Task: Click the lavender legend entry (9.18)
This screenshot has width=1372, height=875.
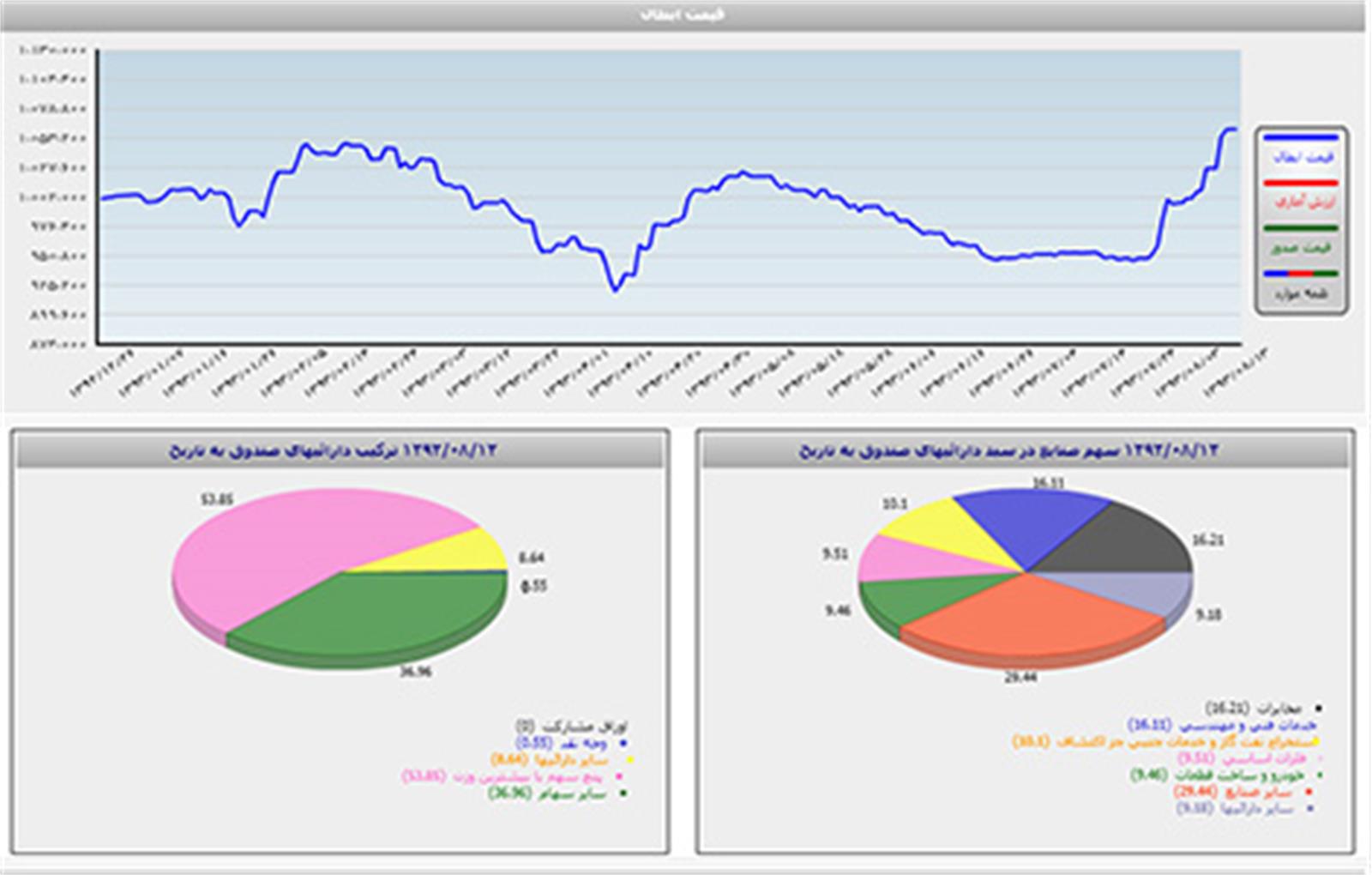Action: [x=1245, y=808]
